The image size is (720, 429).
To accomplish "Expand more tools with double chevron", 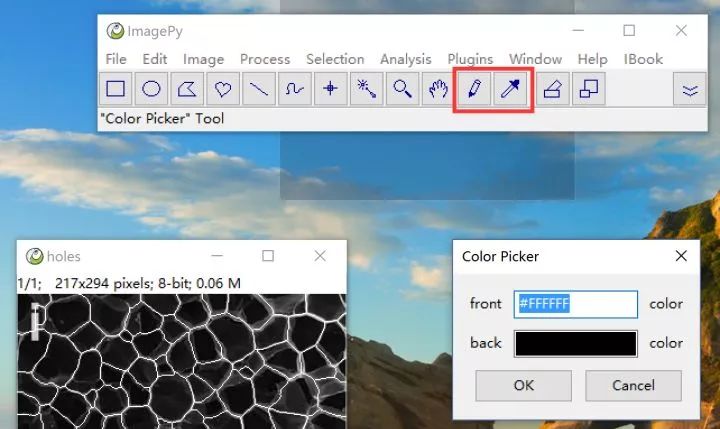I will (690, 89).
